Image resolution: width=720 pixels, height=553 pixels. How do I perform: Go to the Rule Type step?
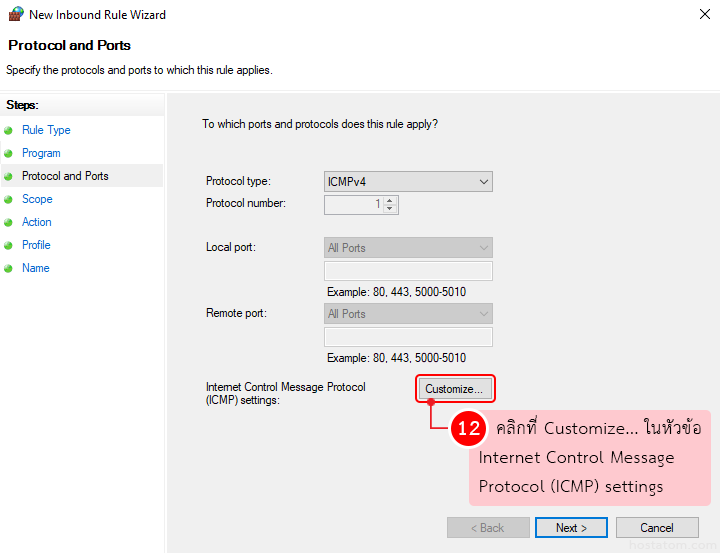(46, 130)
